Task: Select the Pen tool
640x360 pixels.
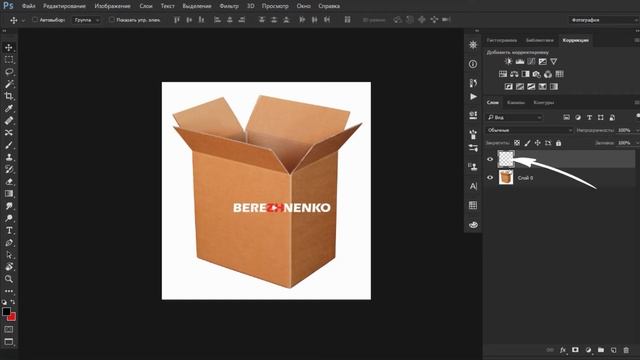Action: coord(9,243)
